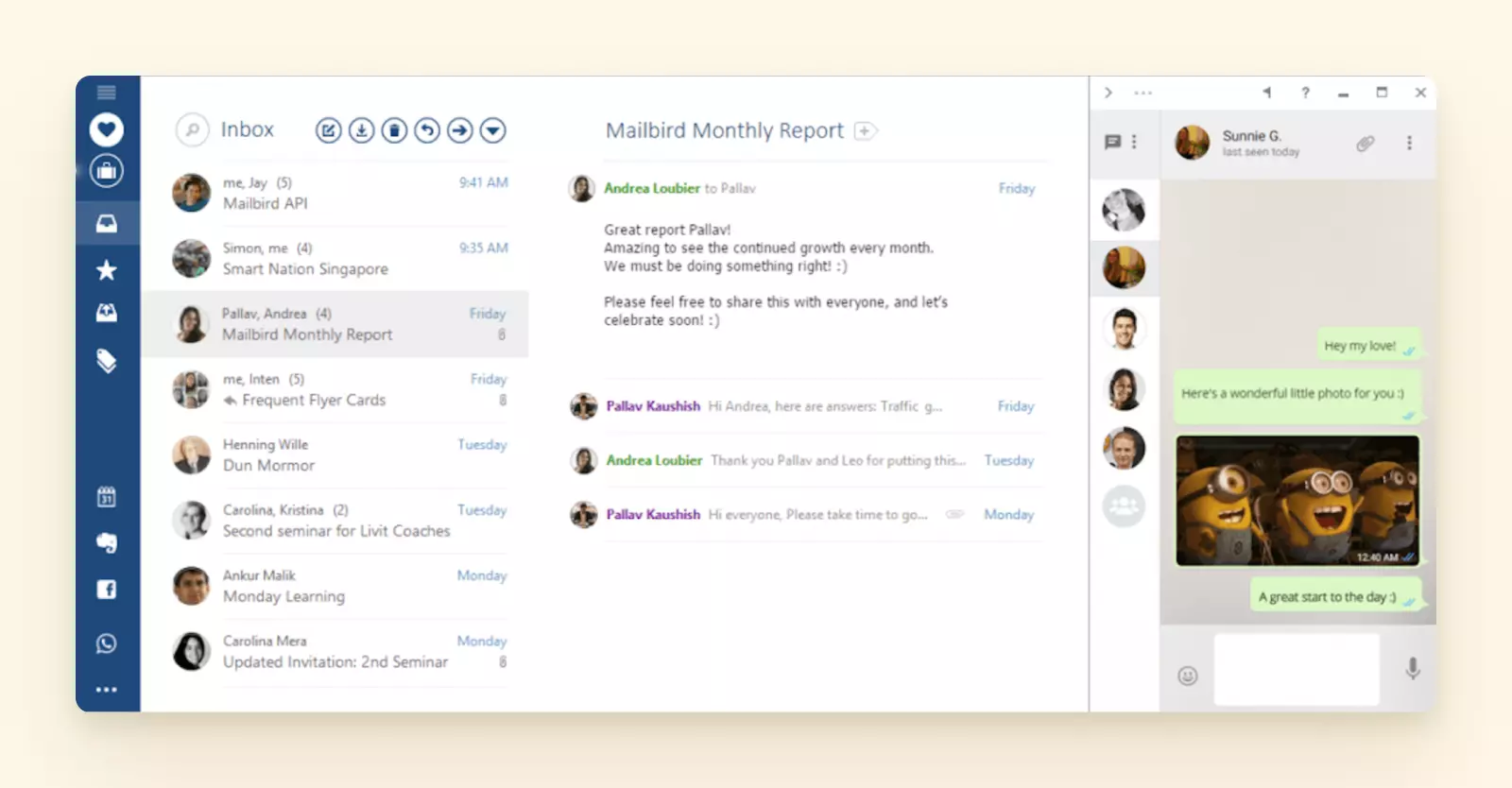Open the Inbox folder in sidebar

coord(107,224)
